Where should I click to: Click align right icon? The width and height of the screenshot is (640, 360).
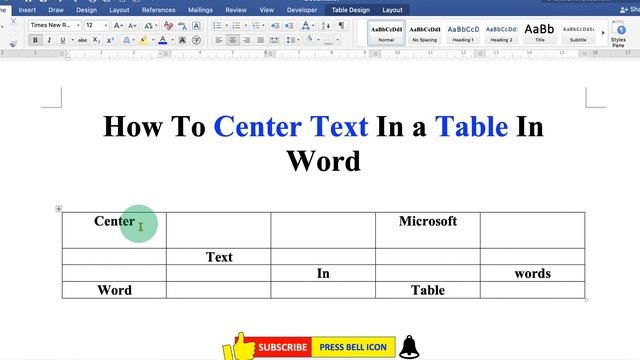click(x=247, y=40)
